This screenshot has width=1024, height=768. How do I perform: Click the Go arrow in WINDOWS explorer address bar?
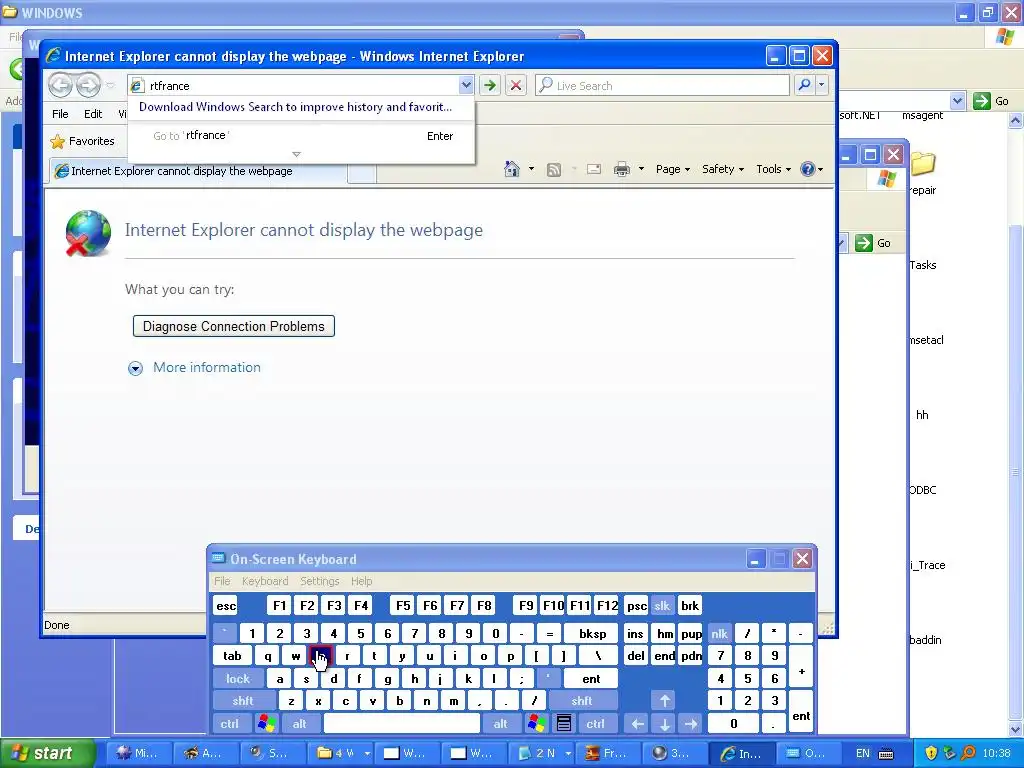pos(991,101)
